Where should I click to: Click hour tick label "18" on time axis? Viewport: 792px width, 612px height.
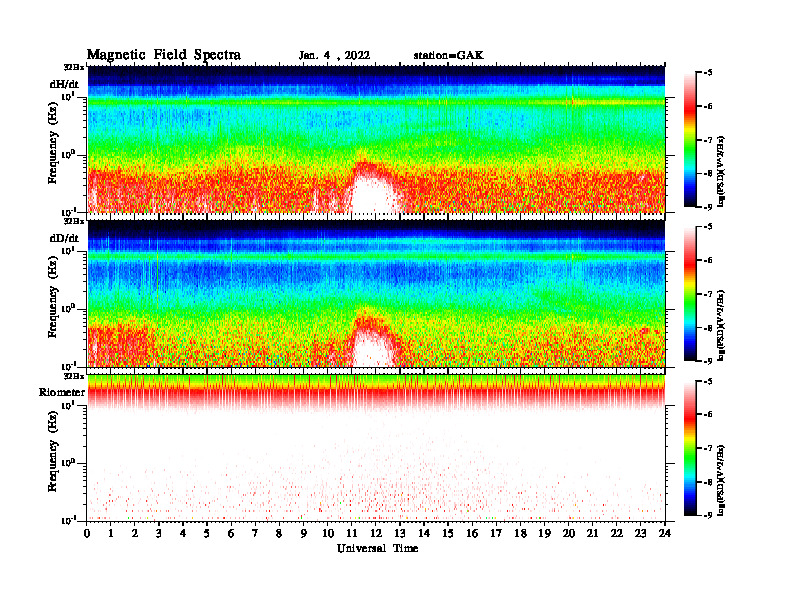[520, 534]
